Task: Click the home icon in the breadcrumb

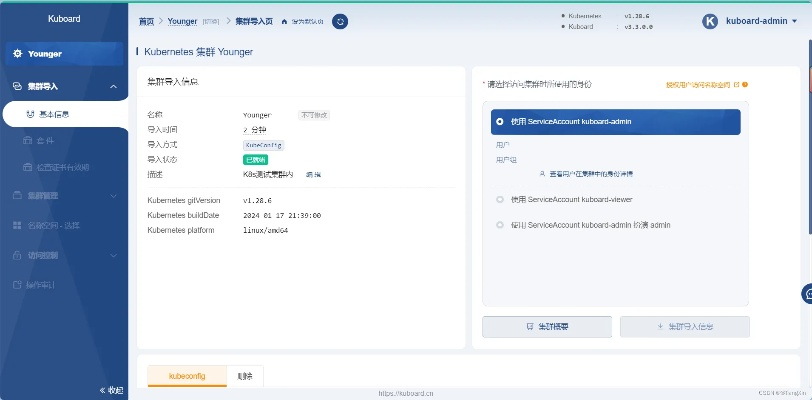Action: (284, 21)
